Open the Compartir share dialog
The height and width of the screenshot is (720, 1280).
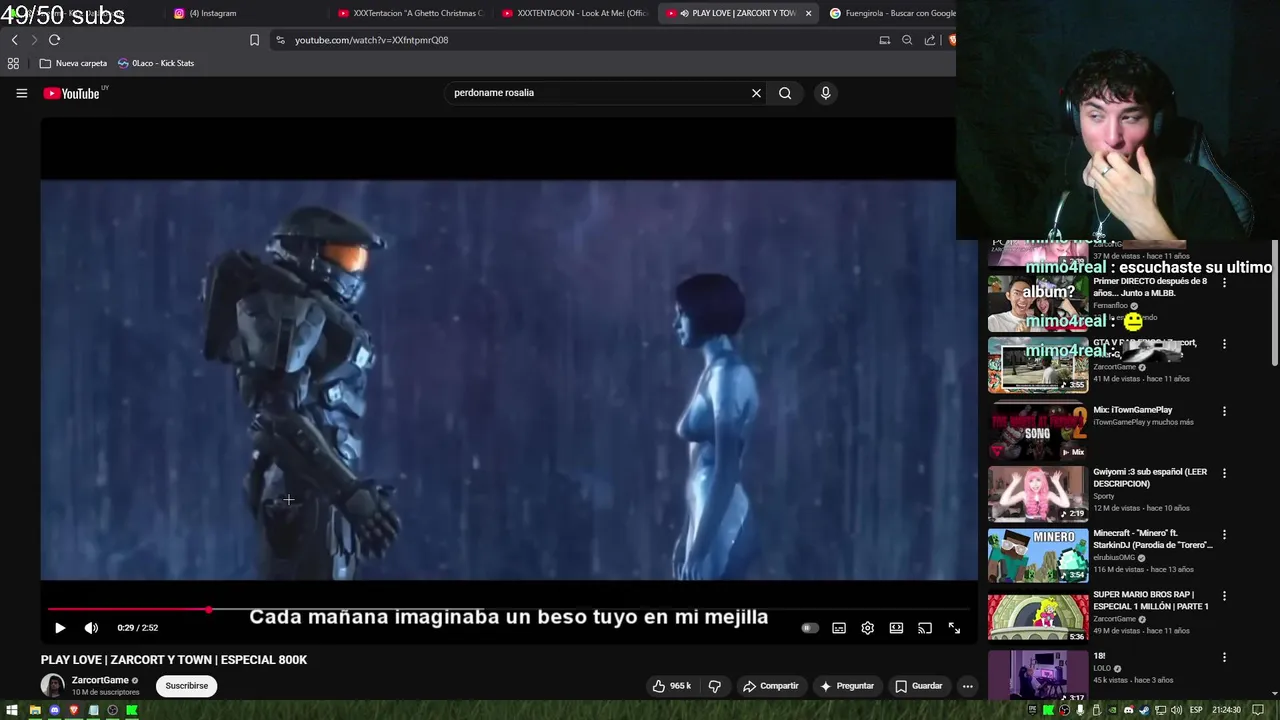pos(770,686)
